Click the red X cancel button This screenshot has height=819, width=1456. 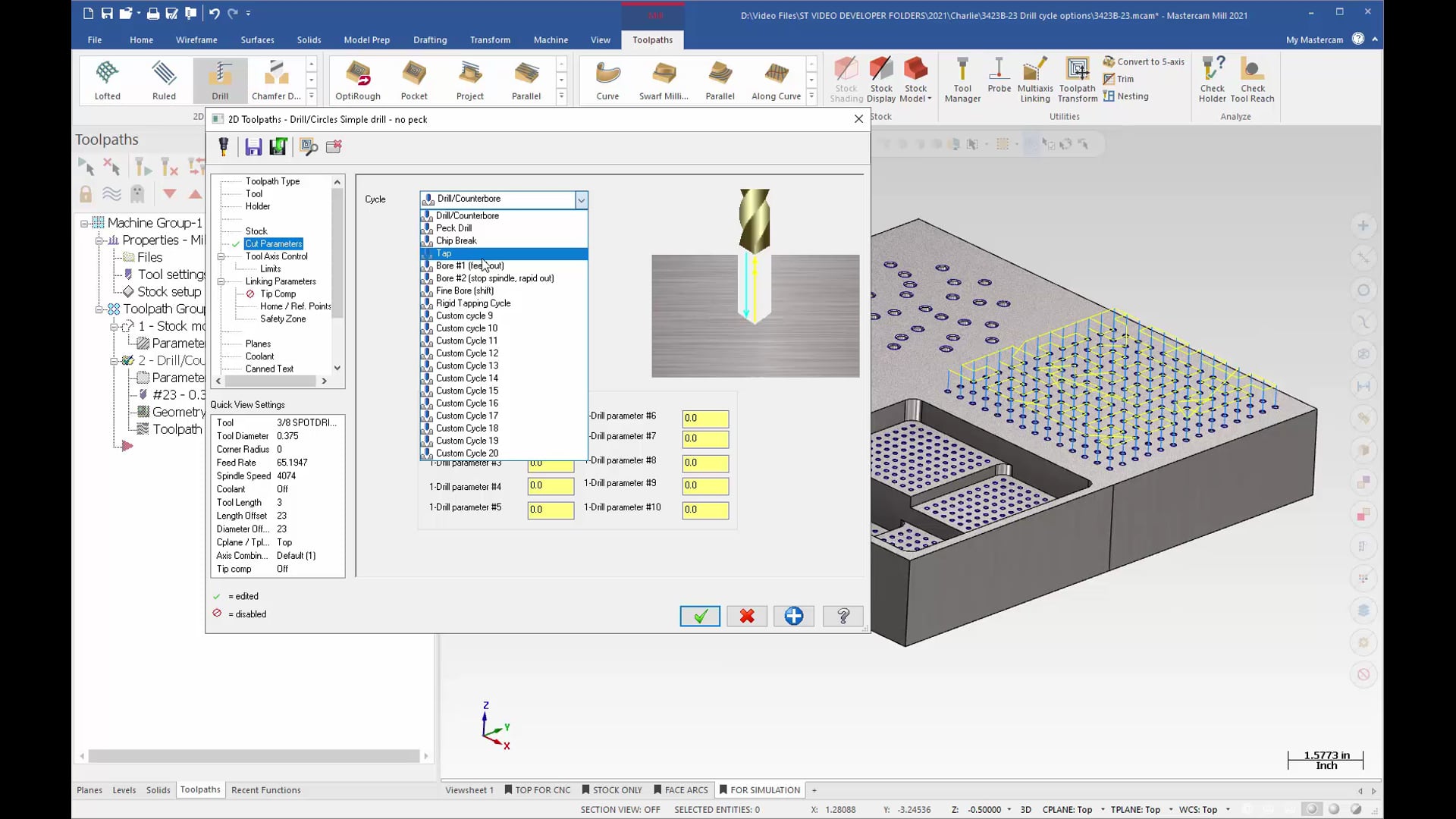pyautogui.click(x=747, y=616)
